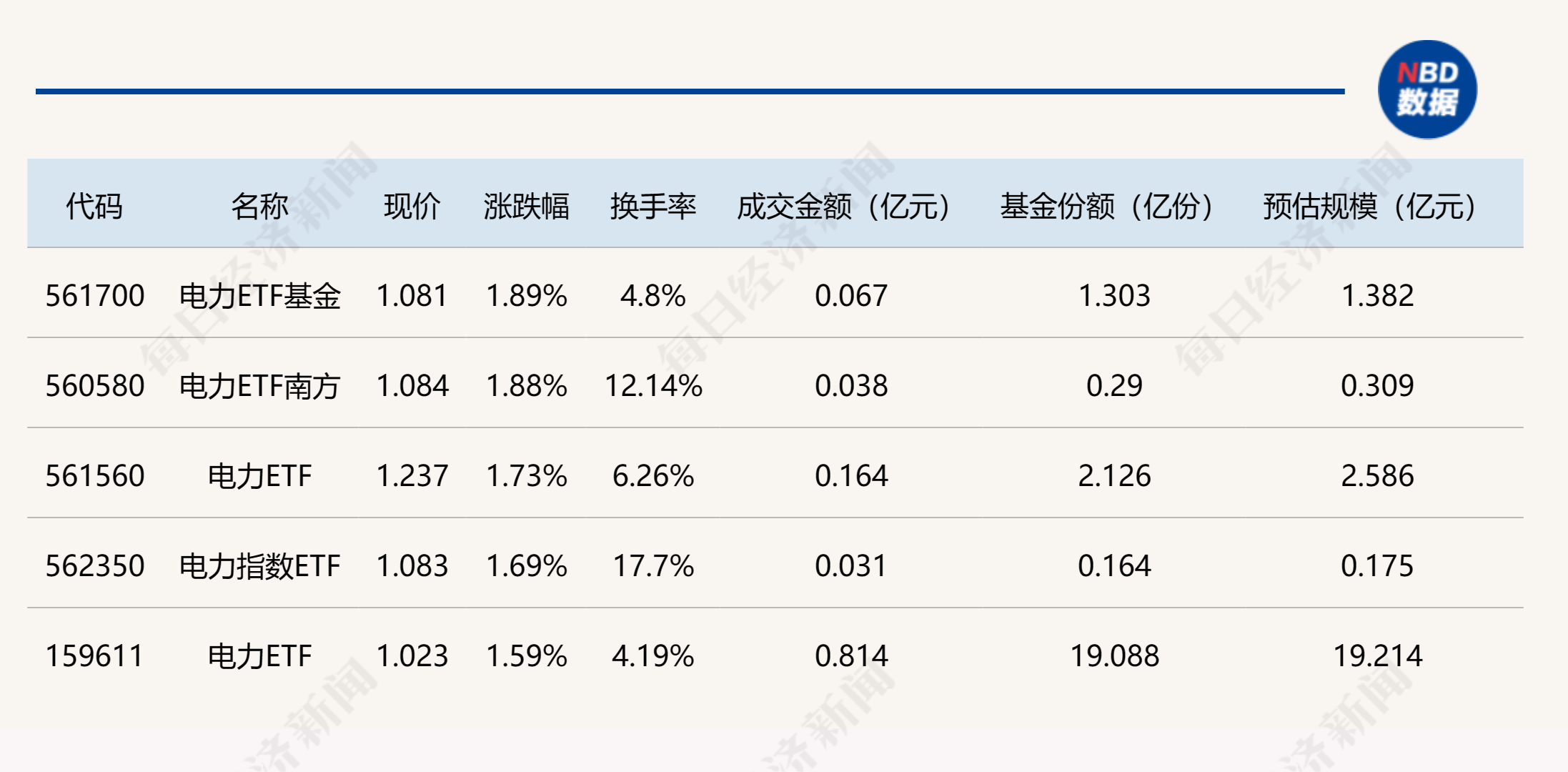
Task: Select fund code 561560
Action: coord(95,475)
